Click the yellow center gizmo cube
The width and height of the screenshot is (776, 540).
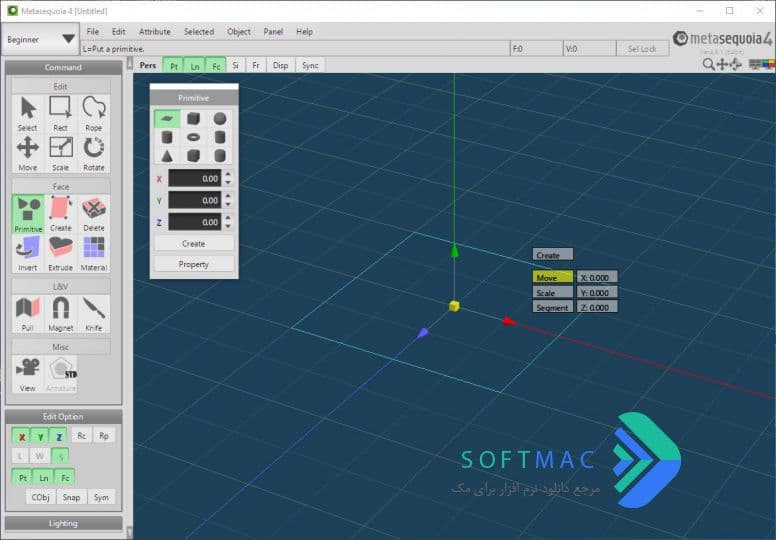point(454,306)
